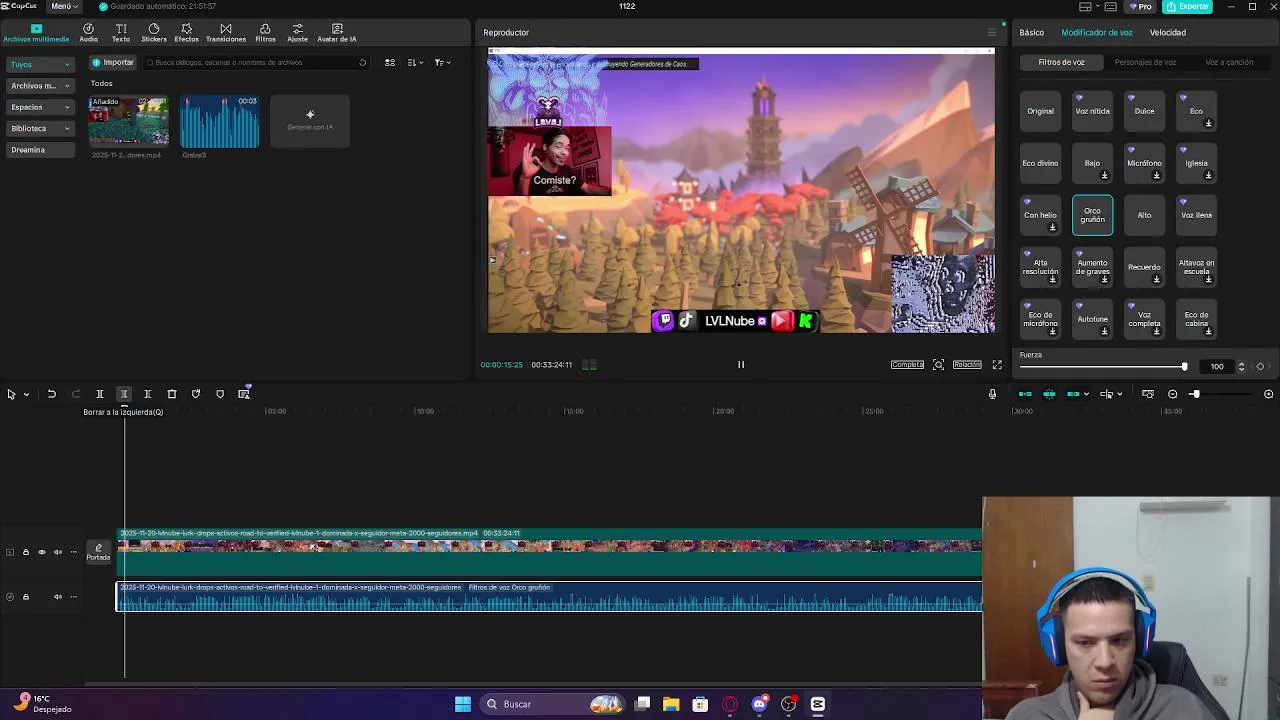The image size is (1280, 720).
Task: Click the Portada cover edit button
Action: pyautogui.click(x=98, y=551)
